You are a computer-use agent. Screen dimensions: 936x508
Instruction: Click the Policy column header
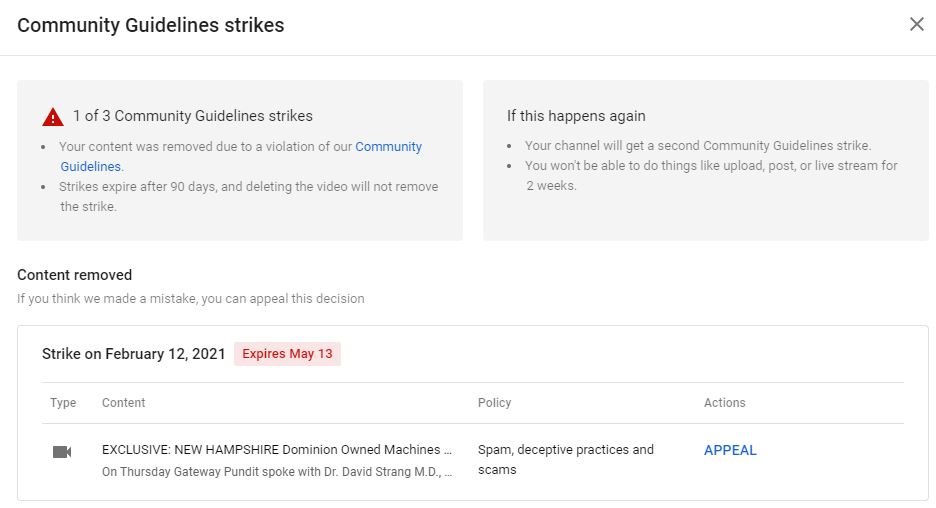point(494,403)
